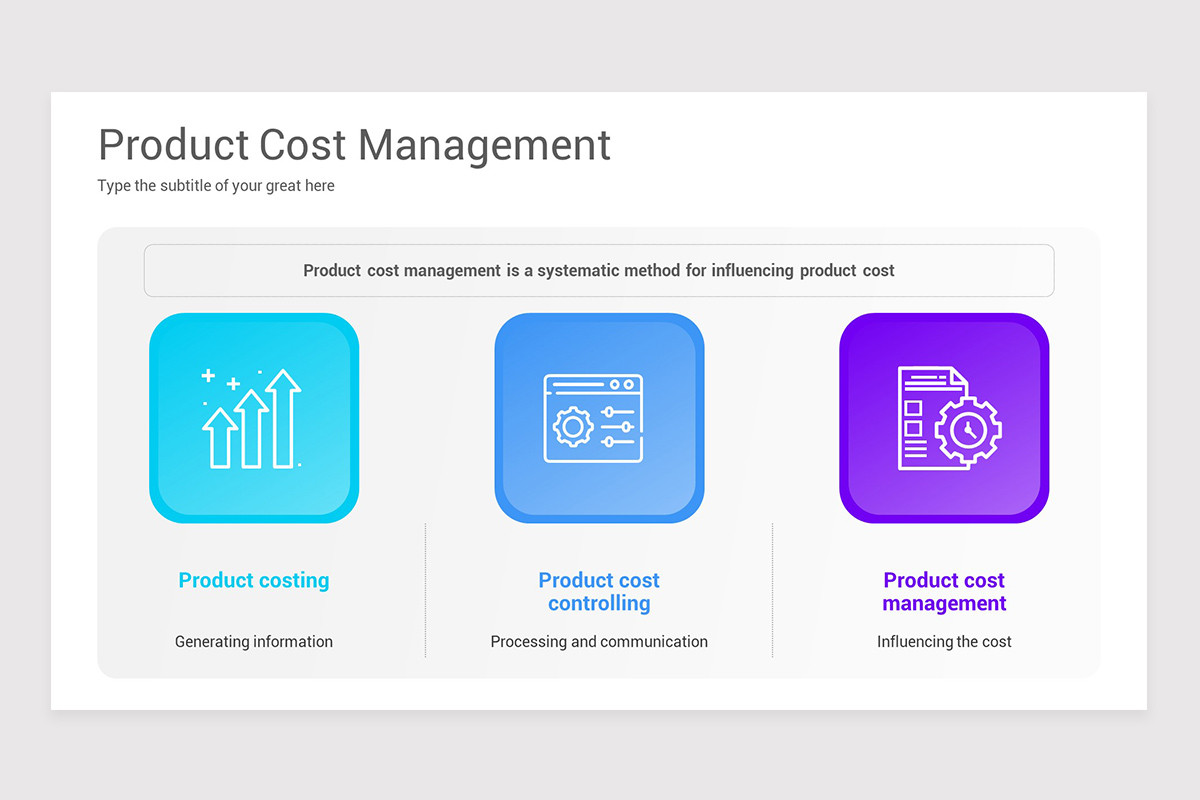Select the subtitle placeholder text
The height and width of the screenshot is (800, 1200).
click(215, 185)
